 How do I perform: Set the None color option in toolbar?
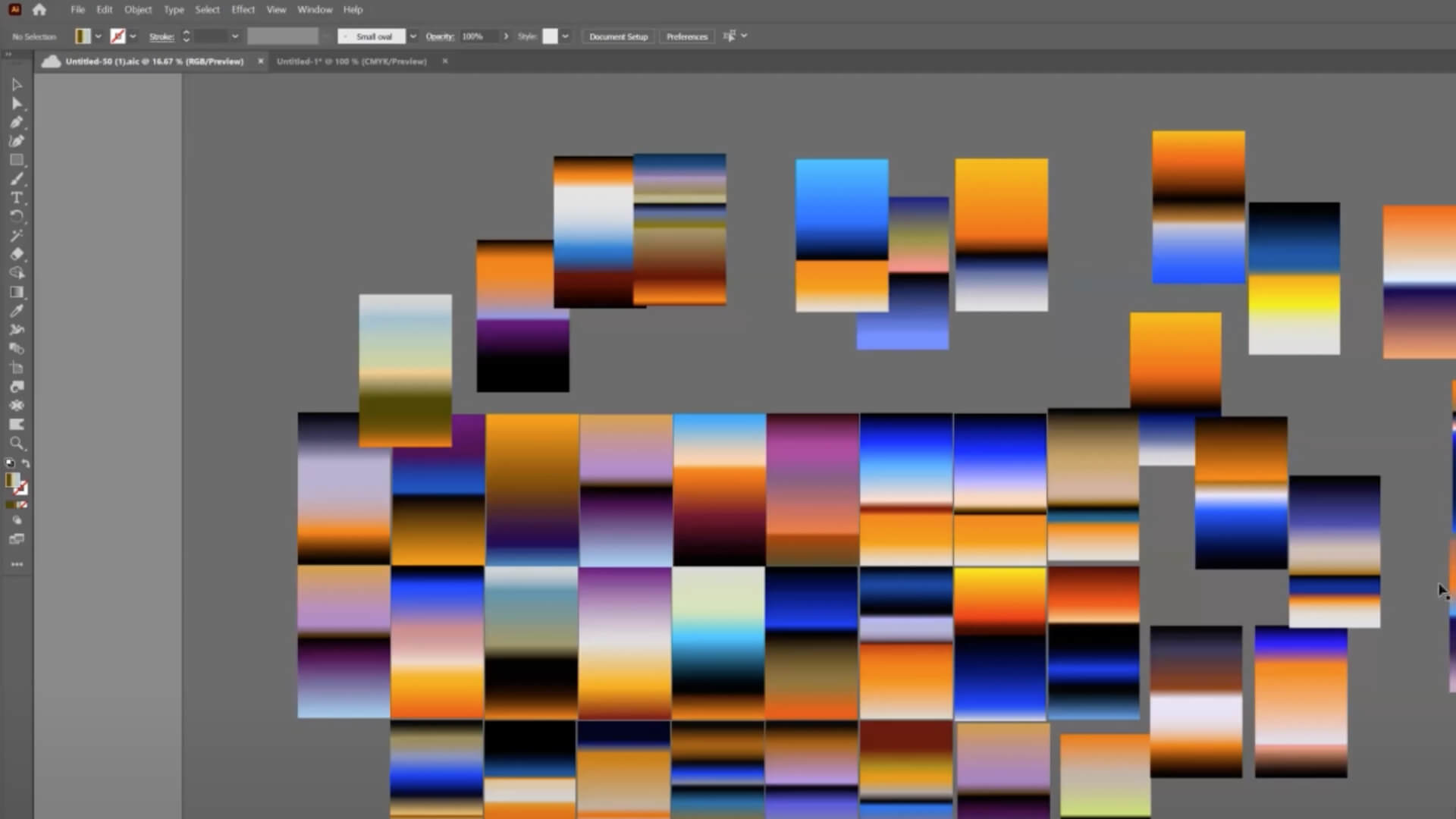23,505
